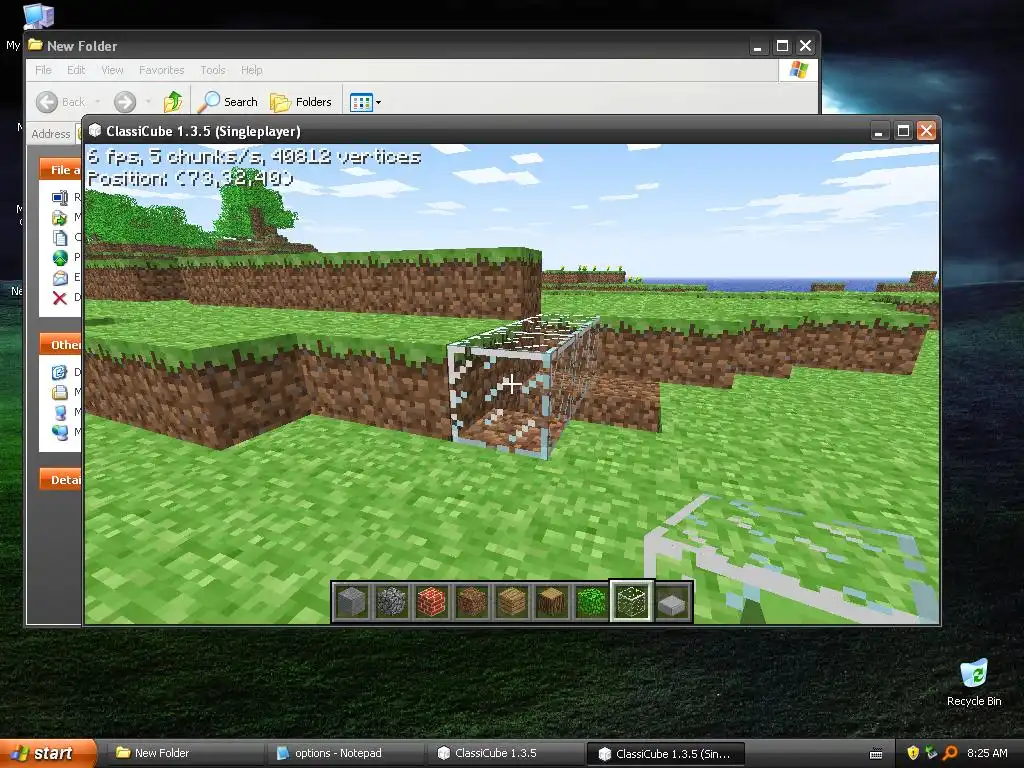The width and height of the screenshot is (1024, 768).
Task: Collapse the File and Folder Tasks header
Action: [60, 170]
